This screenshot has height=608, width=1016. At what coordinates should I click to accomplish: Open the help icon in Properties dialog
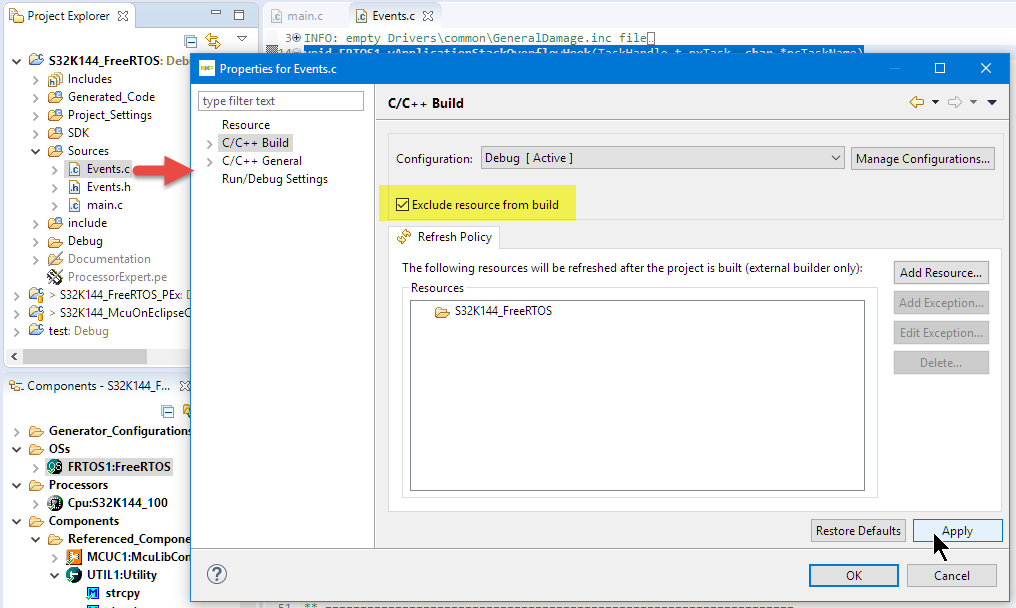(217, 574)
